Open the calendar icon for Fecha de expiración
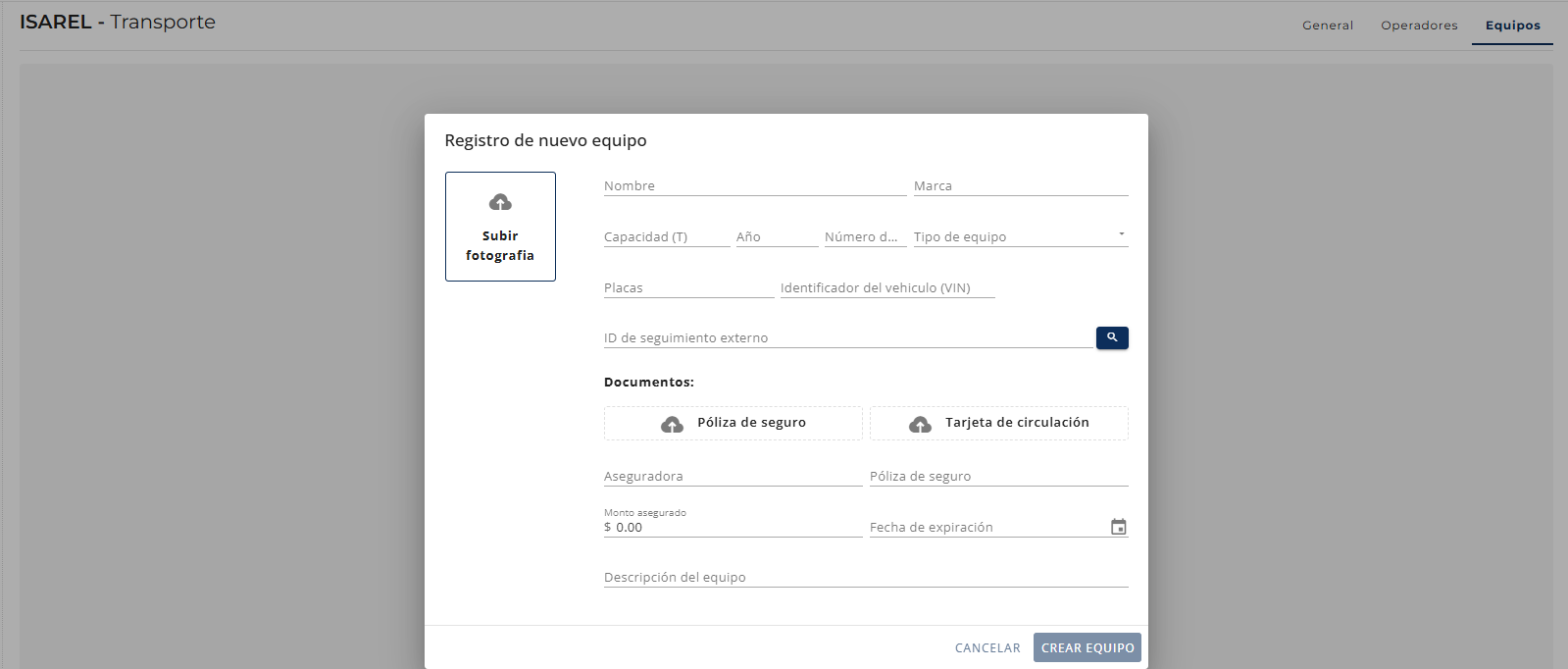Image resolution: width=1568 pixels, height=669 pixels. point(1118,527)
